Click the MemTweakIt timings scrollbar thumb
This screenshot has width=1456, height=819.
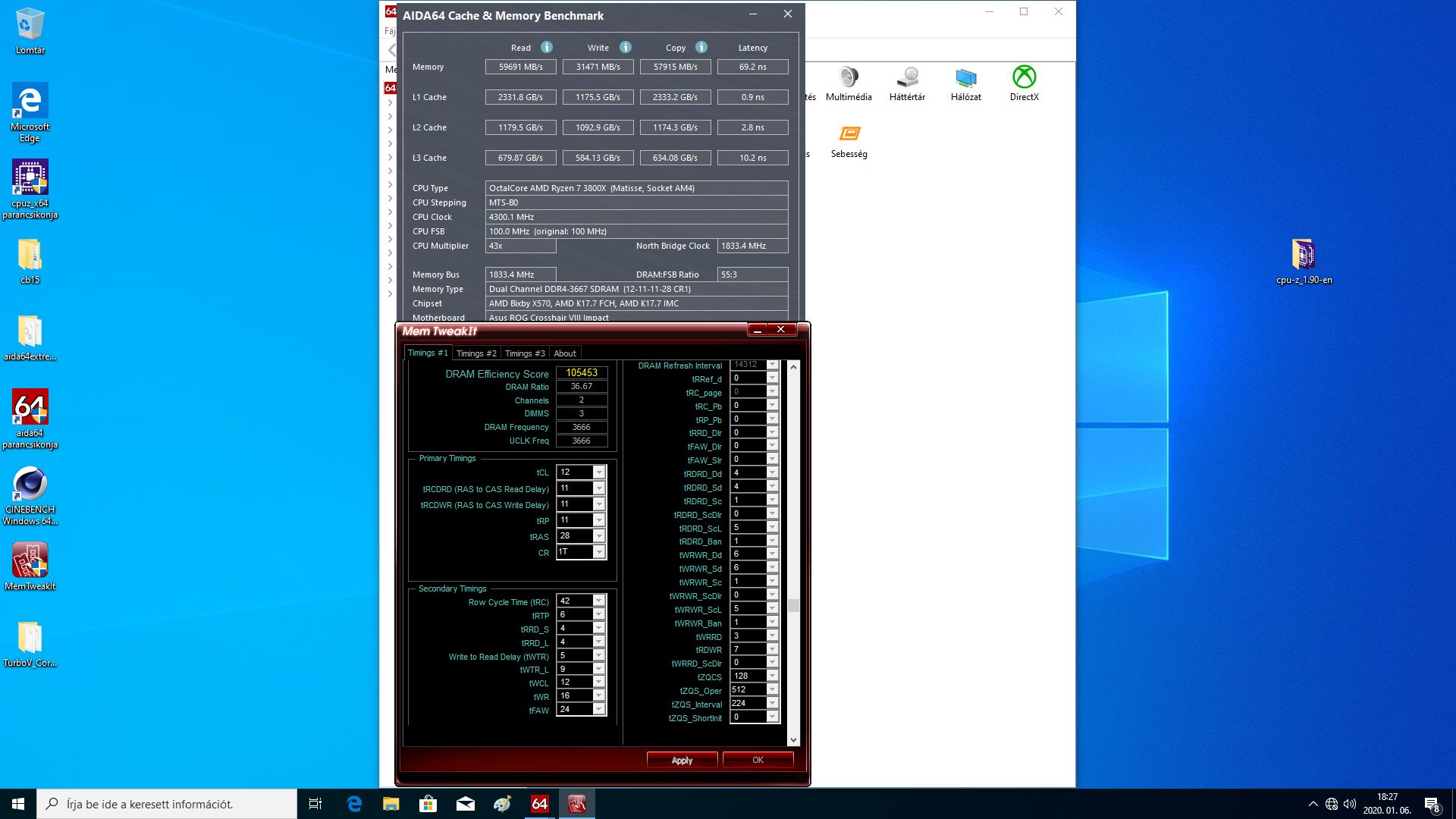coord(793,605)
